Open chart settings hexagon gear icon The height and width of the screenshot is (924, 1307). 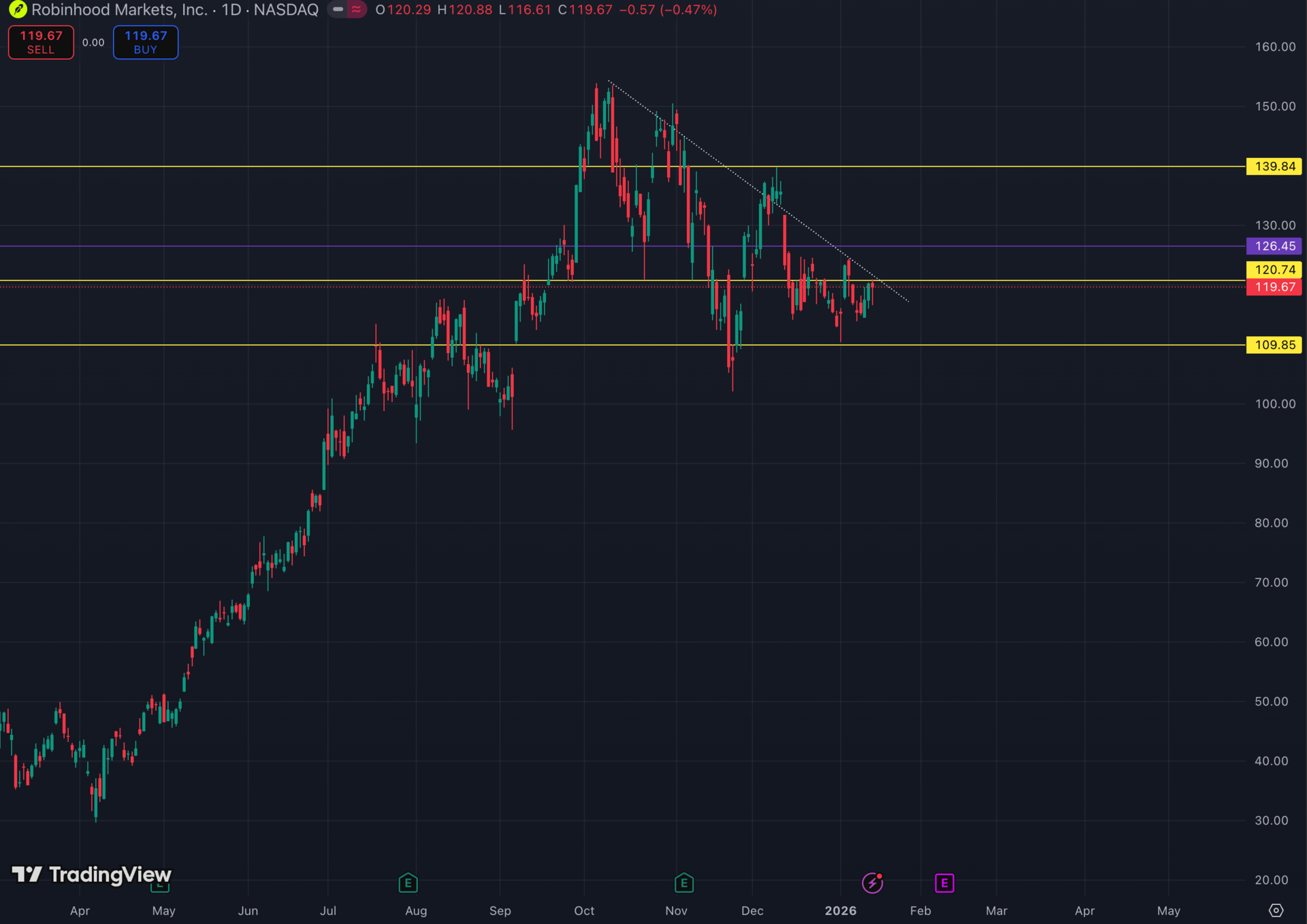coord(1276,910)
